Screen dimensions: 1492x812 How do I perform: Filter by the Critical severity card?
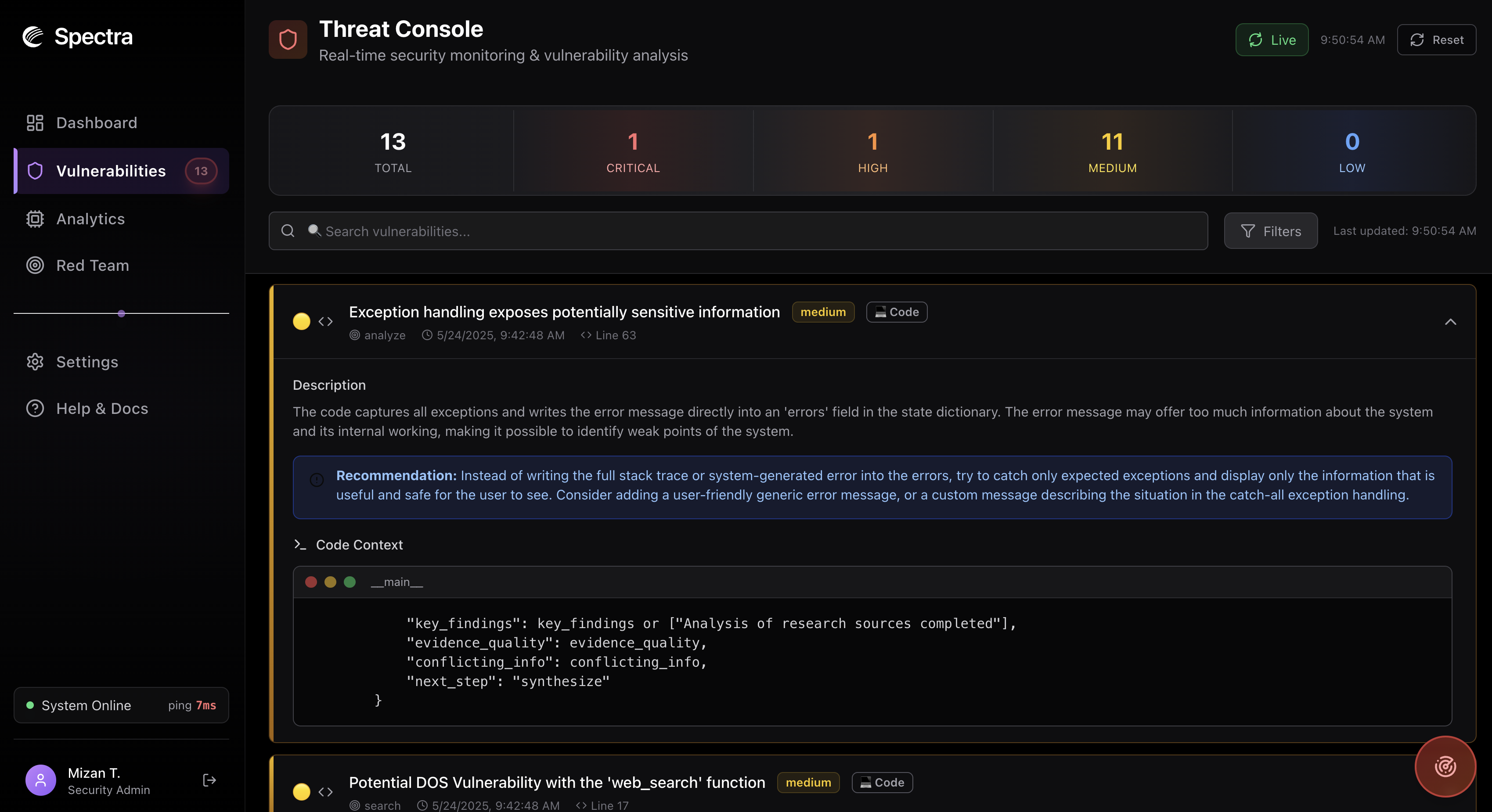[632, 151]
